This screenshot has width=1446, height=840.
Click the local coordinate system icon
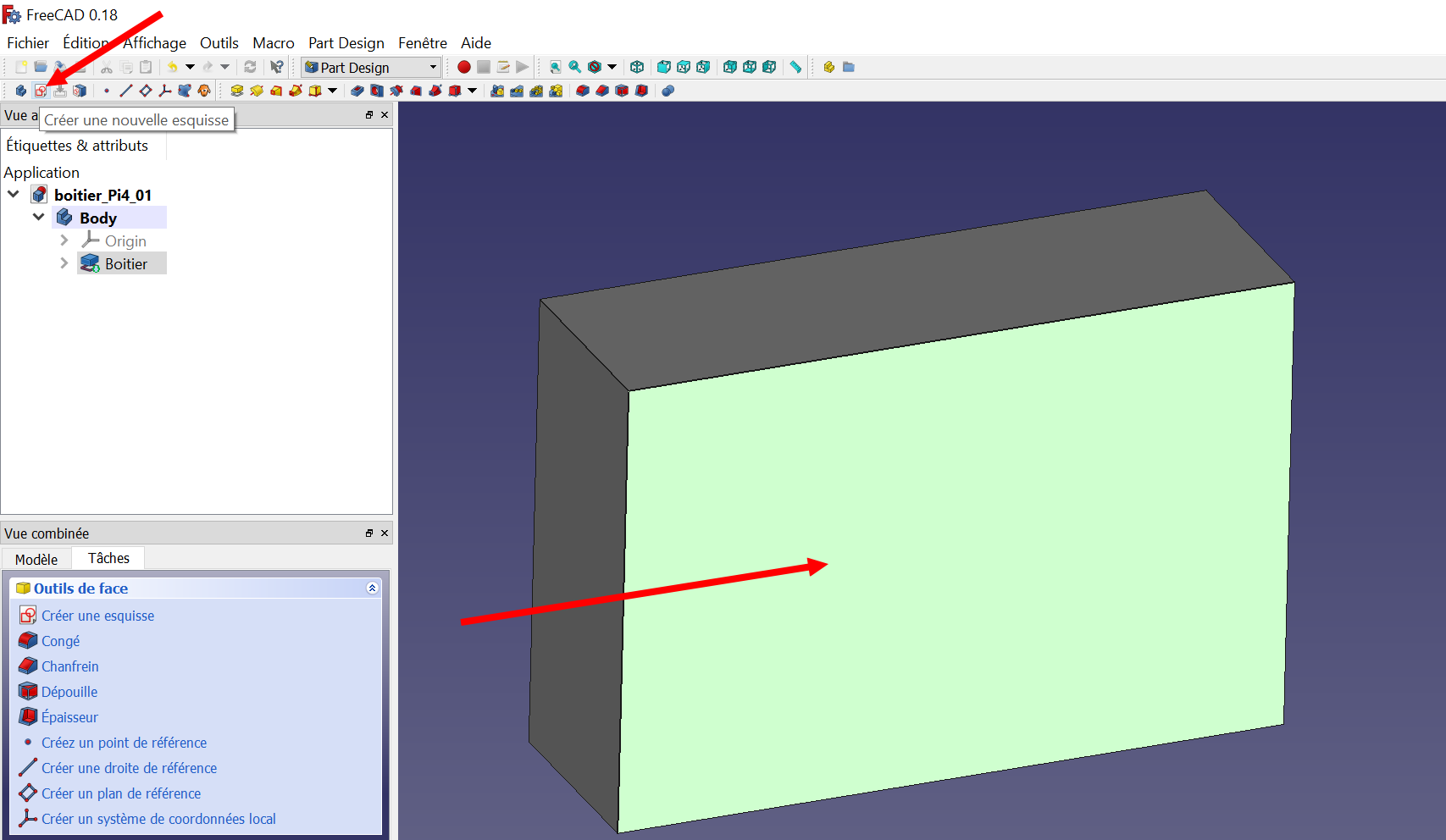tap(165, 91)
